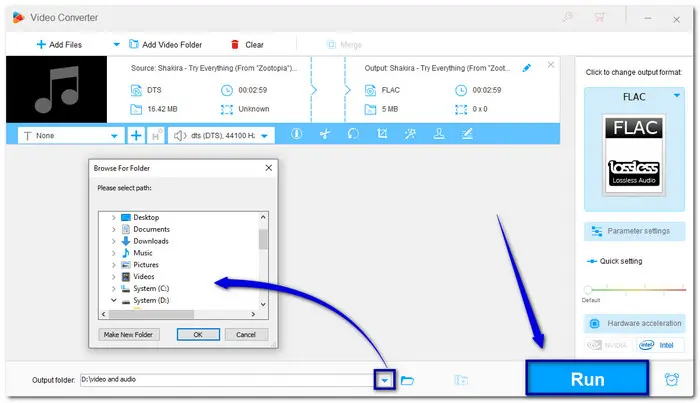Open Parameter settings
Image resolution: width=700 pixels, height=403 pixels.
pyautogui.click(x=634, y=231)
